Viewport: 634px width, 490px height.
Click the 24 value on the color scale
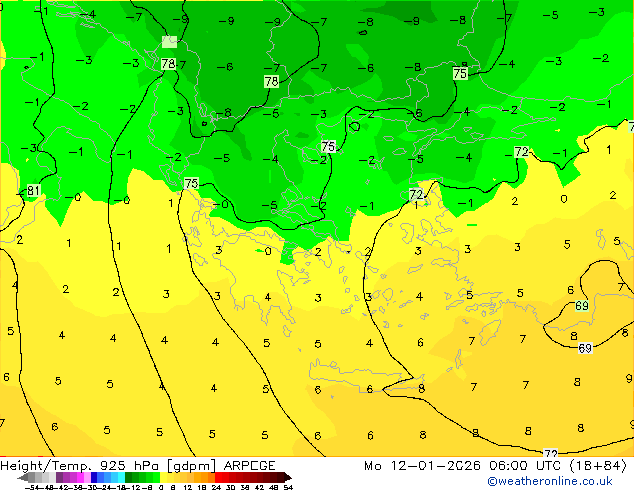216,487
